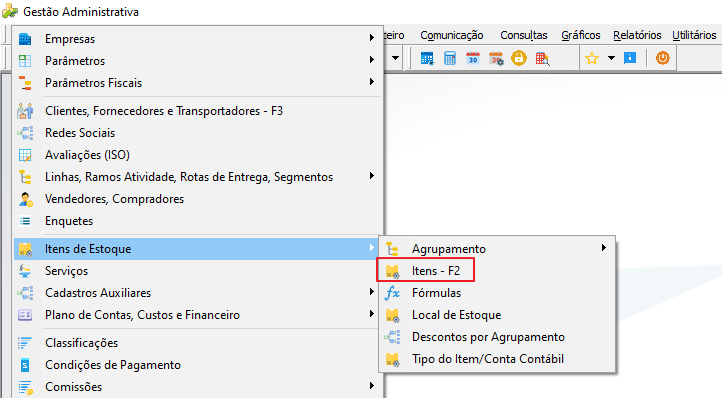Click the Classificações sort icon
The image size is (722, 398).
click(x=25, y=343)
